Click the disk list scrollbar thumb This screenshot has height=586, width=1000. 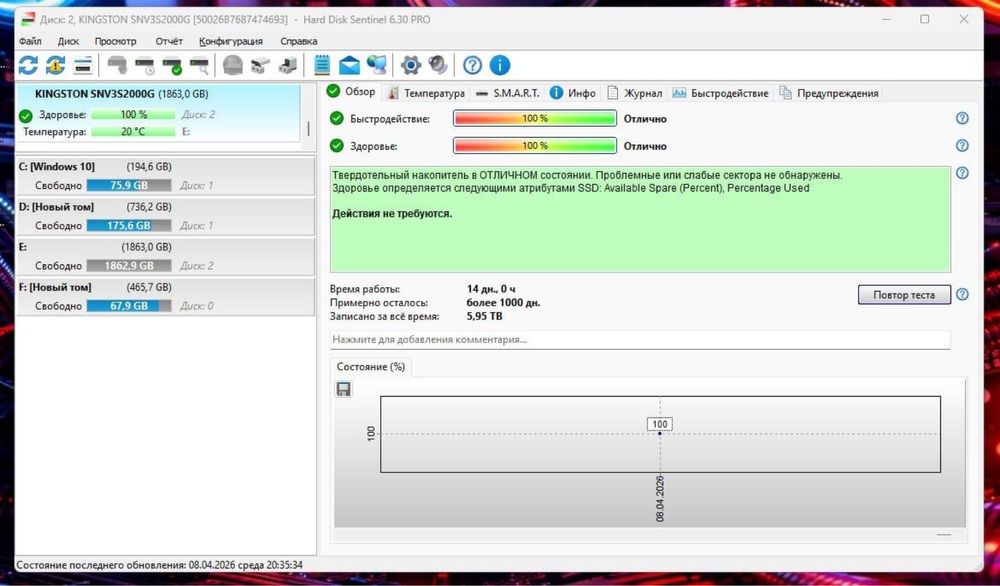(309, 128)
